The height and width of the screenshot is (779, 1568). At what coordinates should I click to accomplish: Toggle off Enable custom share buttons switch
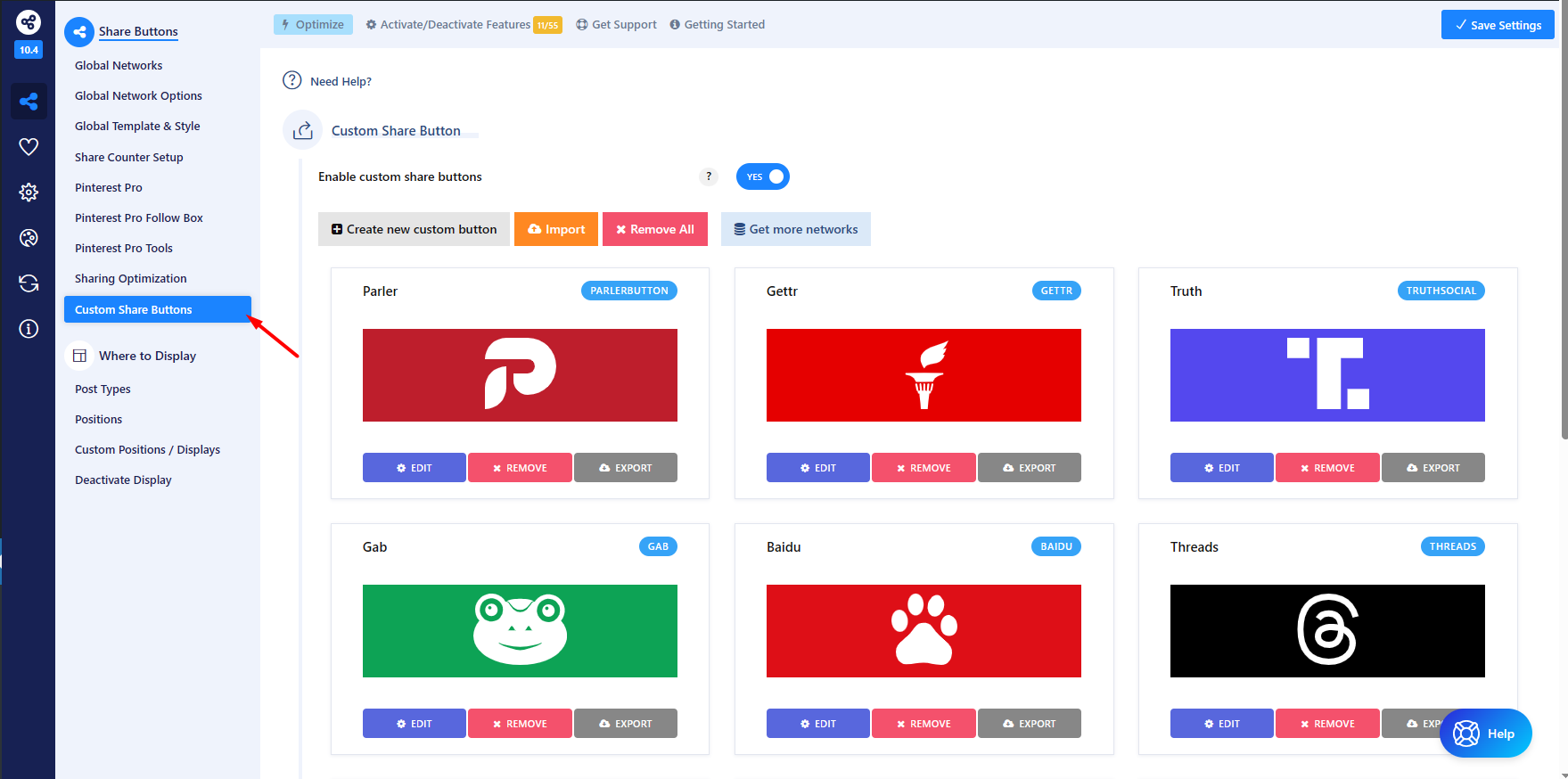click(762, 176)
